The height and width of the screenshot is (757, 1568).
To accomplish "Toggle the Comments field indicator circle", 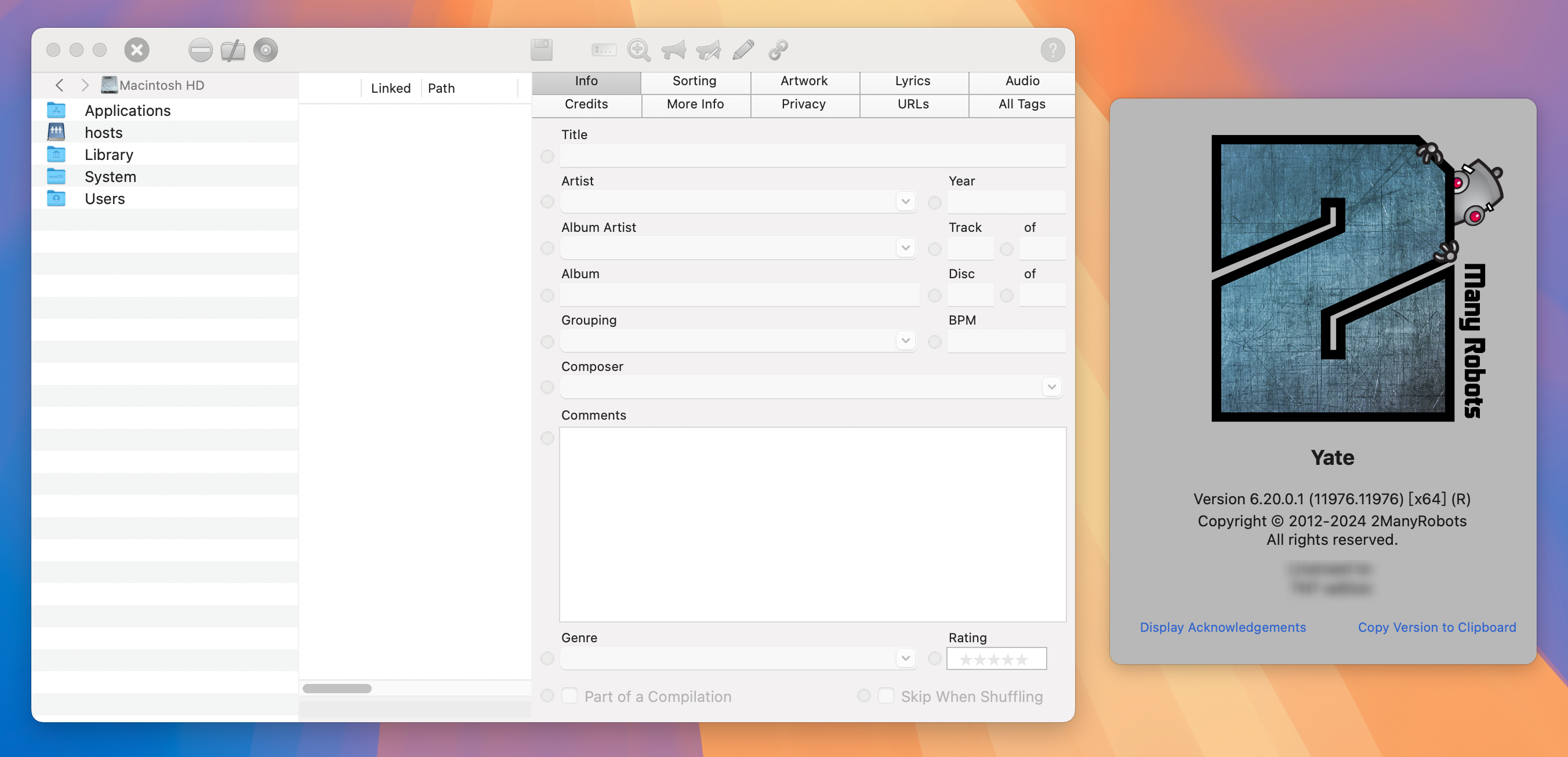I will click(x=547, y=438).
